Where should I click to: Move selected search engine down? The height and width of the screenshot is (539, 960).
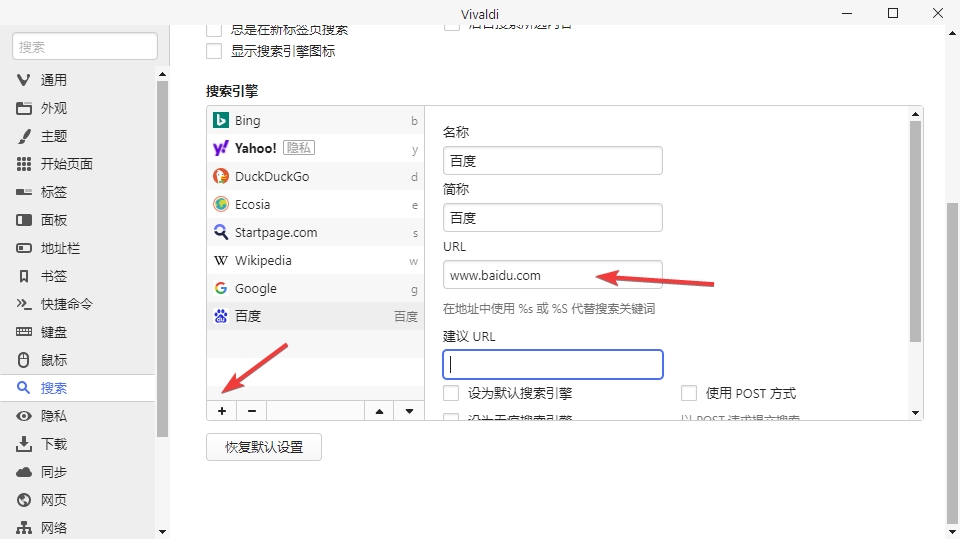[410, 411]
